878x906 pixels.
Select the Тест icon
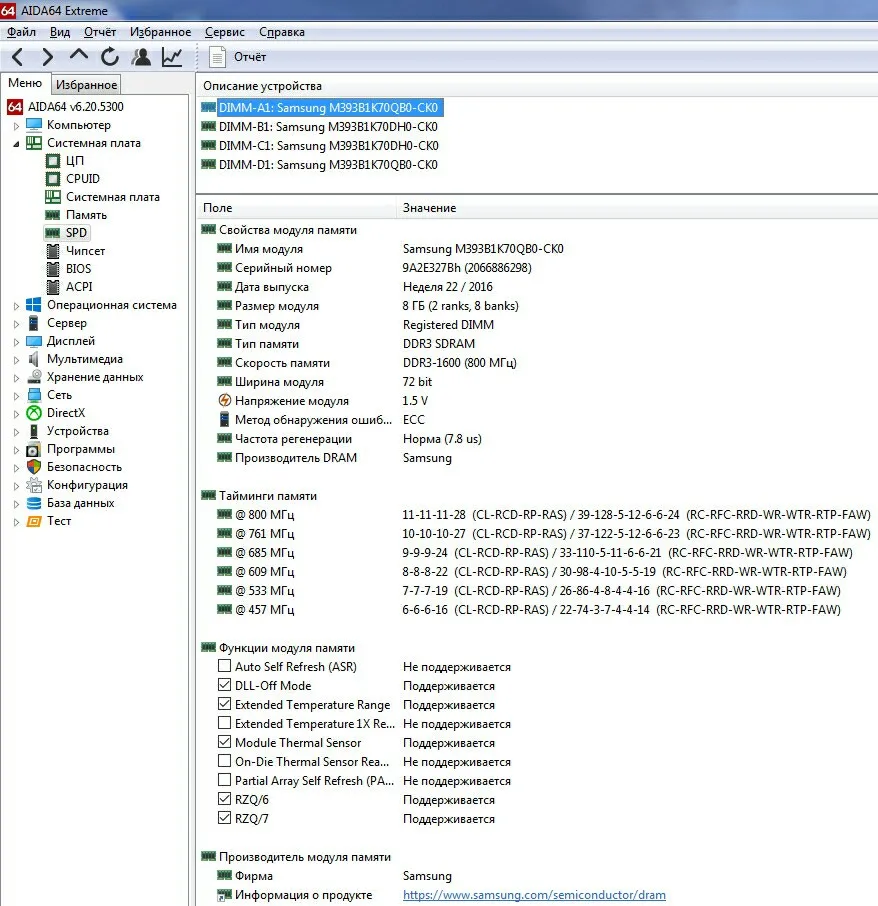34,521
